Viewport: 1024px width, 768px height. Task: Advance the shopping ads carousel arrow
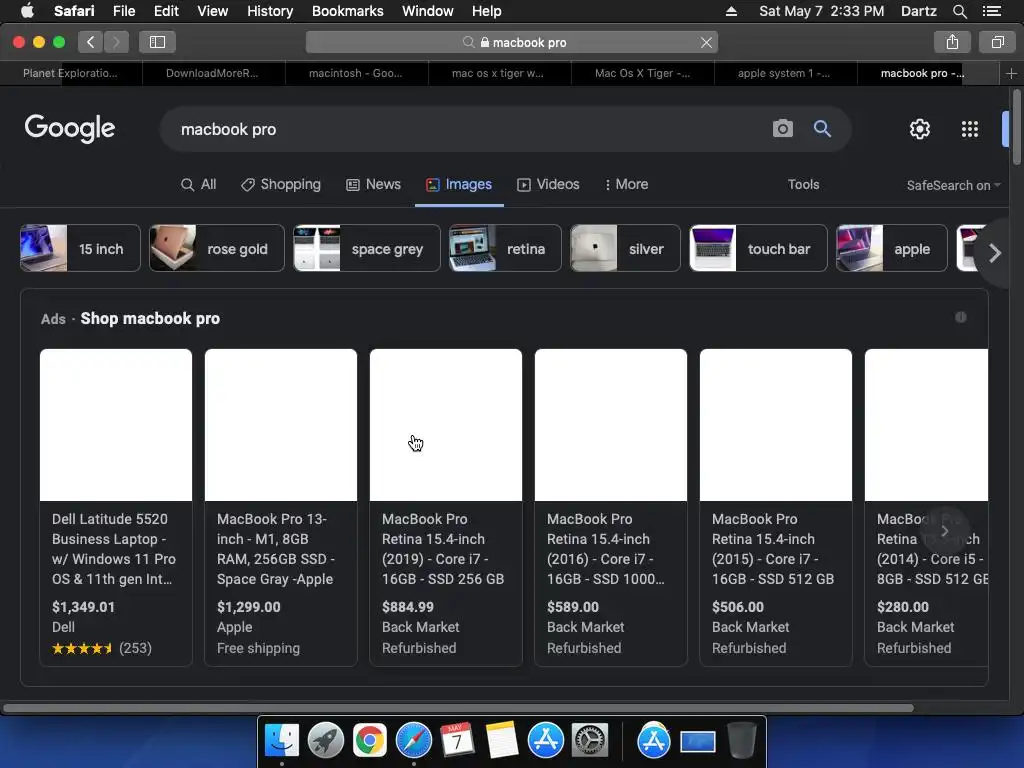[x=944, y=531]
